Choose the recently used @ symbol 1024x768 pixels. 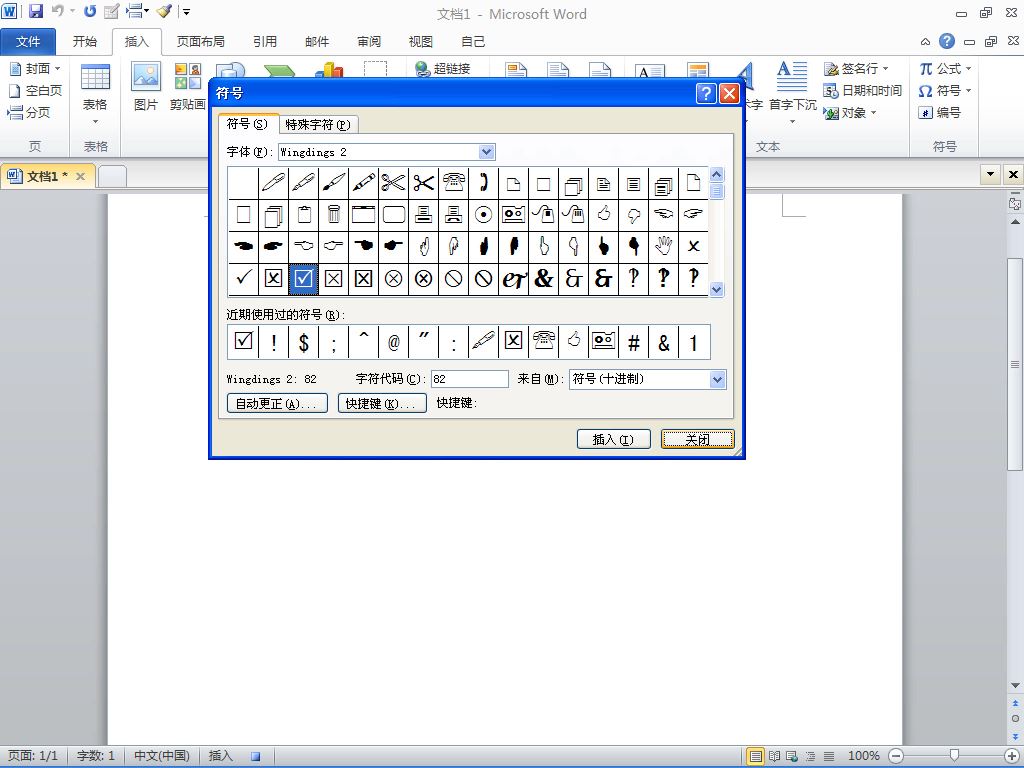393,342
